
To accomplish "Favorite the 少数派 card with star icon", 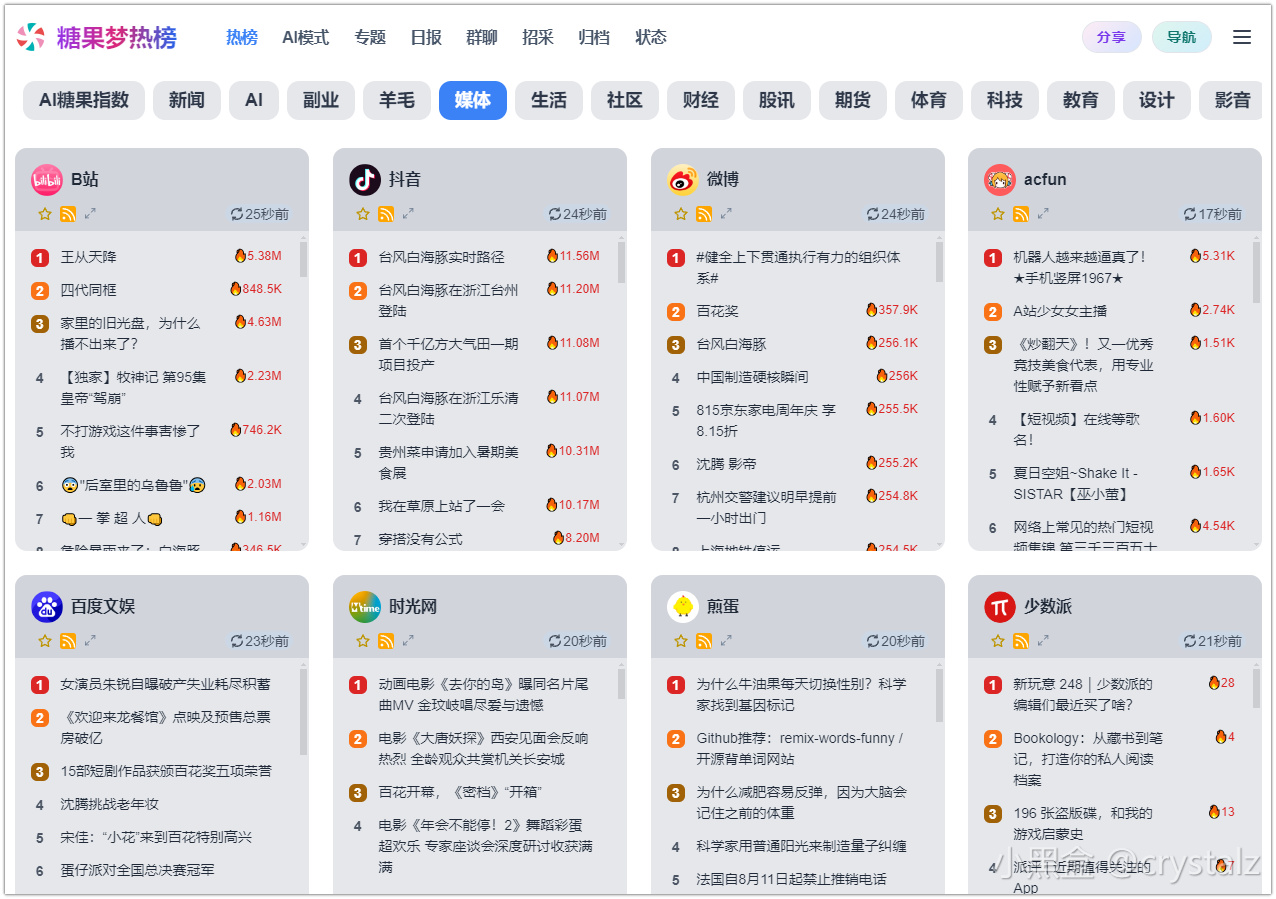I will click(x=998, y=641).
